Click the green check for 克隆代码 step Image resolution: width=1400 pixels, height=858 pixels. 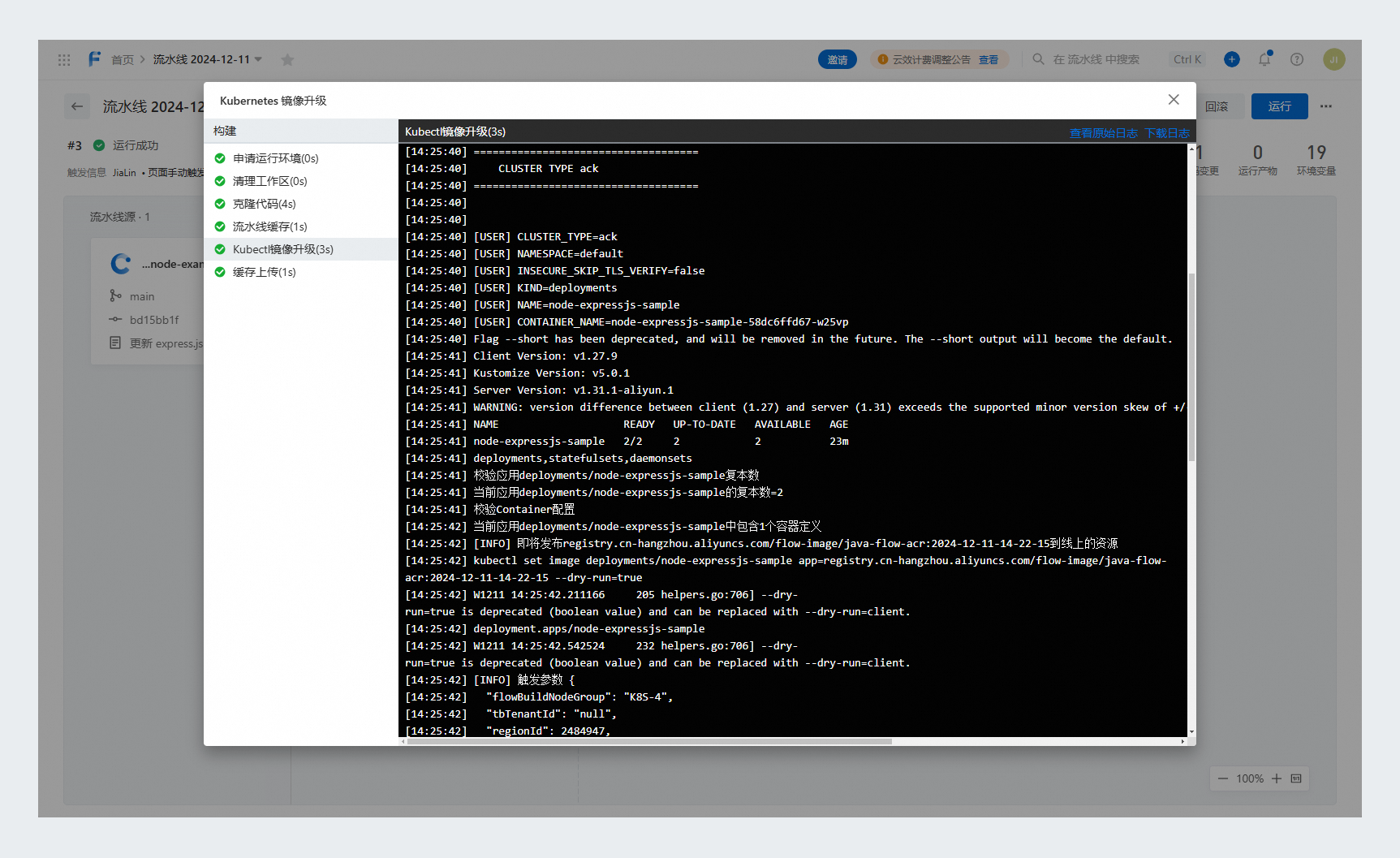tap(220, 204)
